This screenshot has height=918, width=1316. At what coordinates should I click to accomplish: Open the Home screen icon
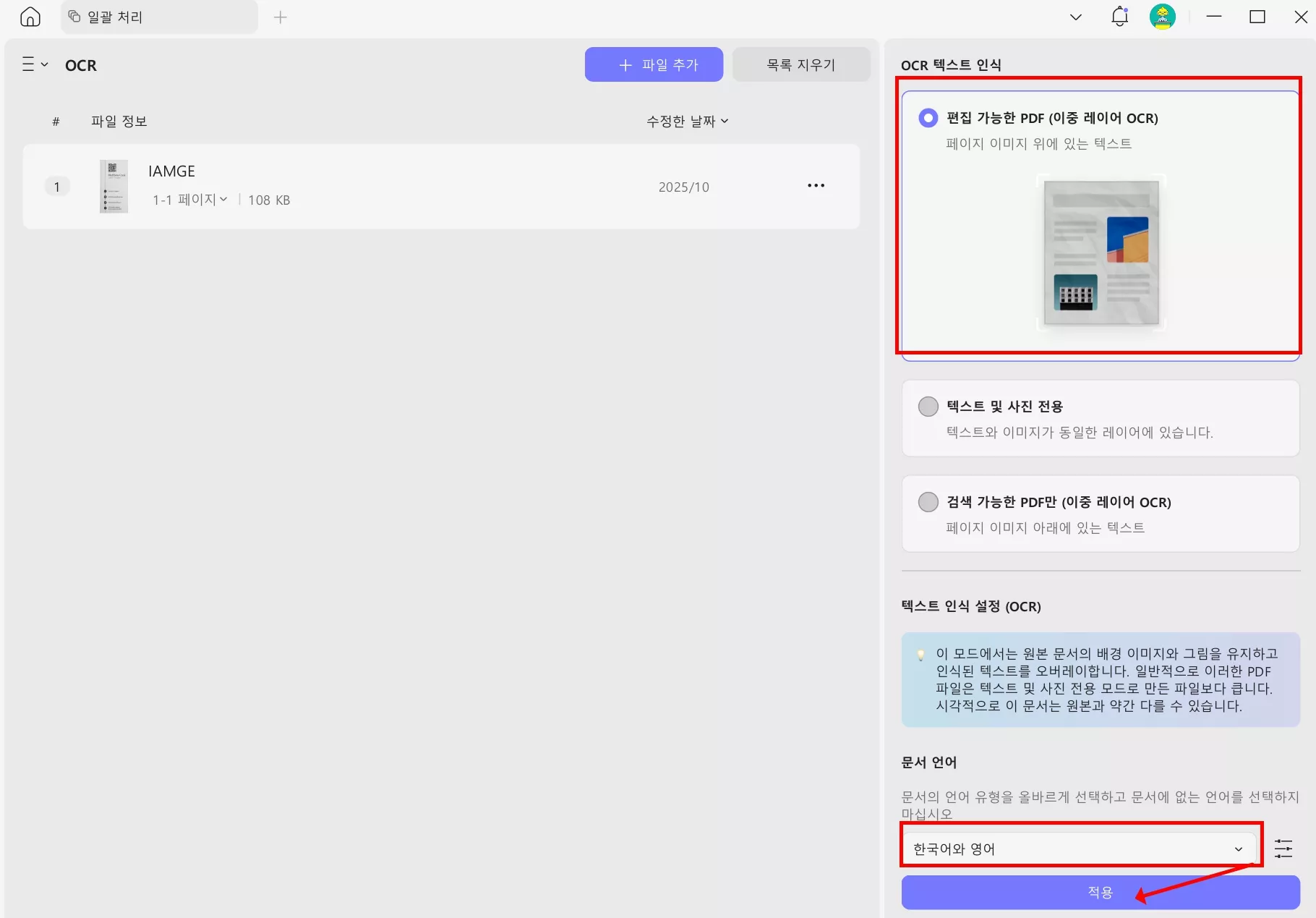point(30,17)
